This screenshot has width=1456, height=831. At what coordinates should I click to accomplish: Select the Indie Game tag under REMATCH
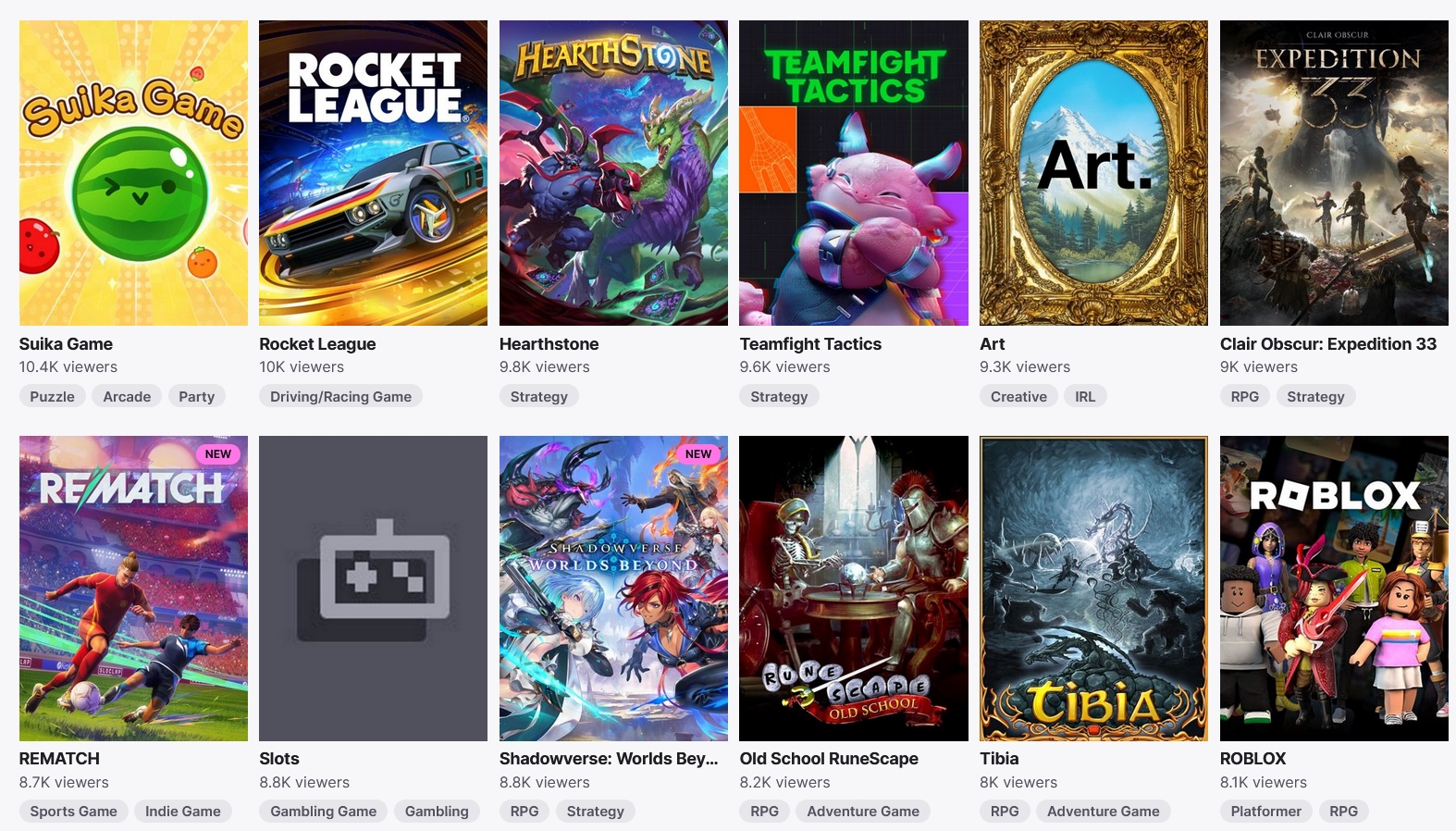[x=183, y=812]
